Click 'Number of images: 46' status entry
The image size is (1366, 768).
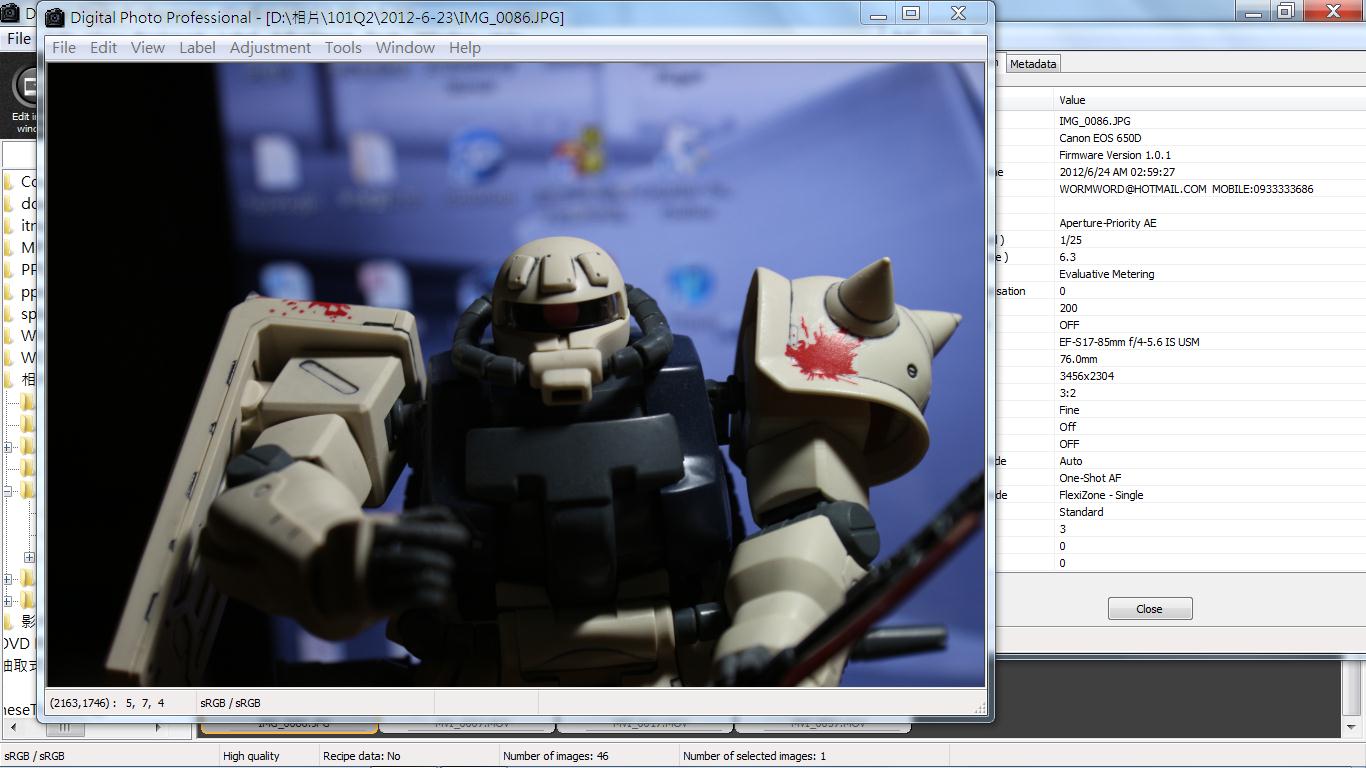tap(555, 756)
